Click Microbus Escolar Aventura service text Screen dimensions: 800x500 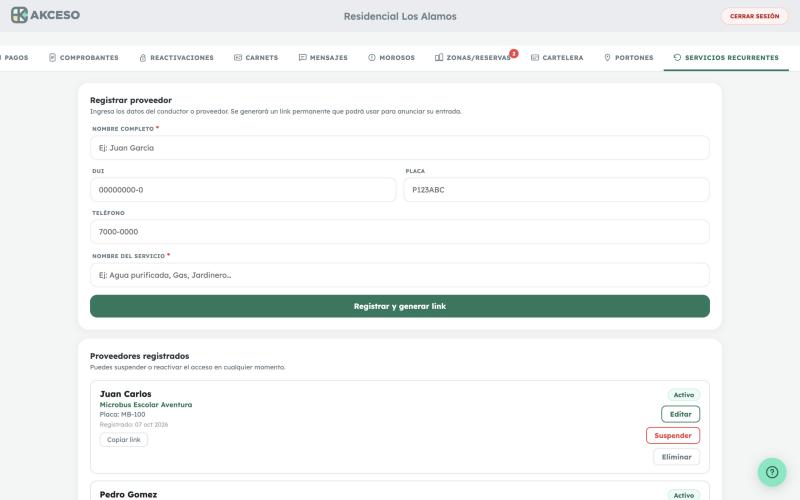[146, 405]
